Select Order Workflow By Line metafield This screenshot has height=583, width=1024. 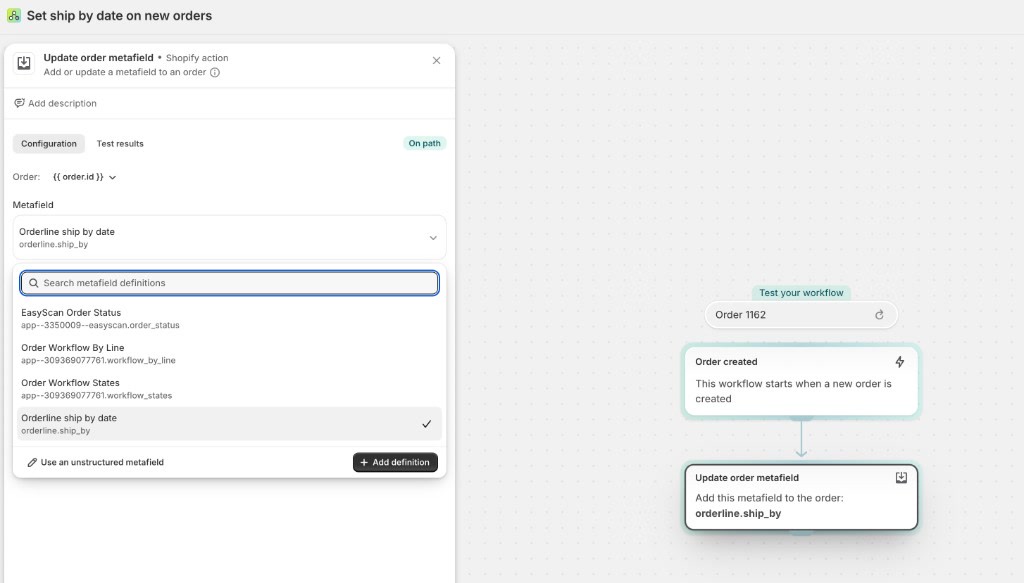coord(229,354)
